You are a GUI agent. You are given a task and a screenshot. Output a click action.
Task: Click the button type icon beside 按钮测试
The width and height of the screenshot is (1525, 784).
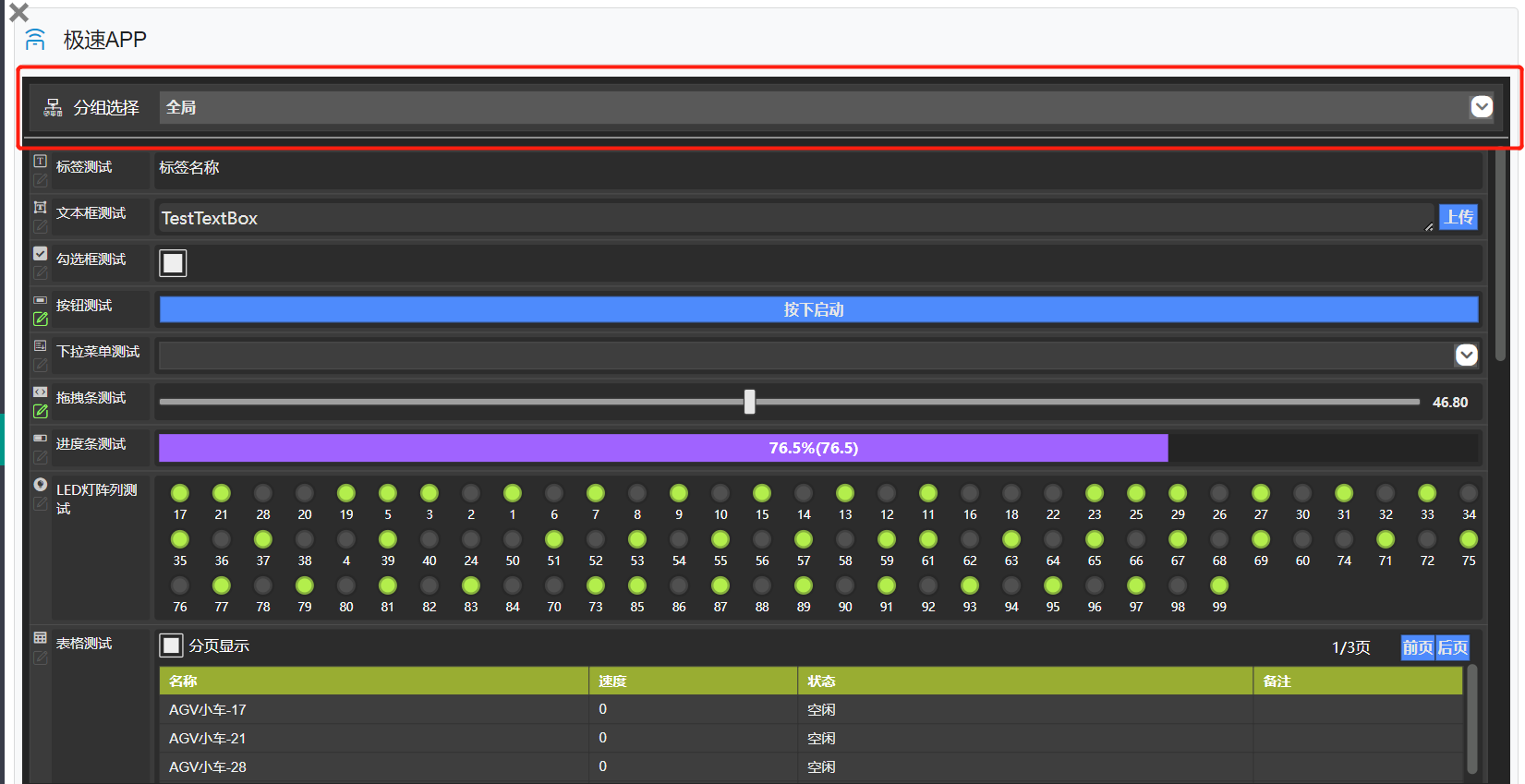coord(41,300)
